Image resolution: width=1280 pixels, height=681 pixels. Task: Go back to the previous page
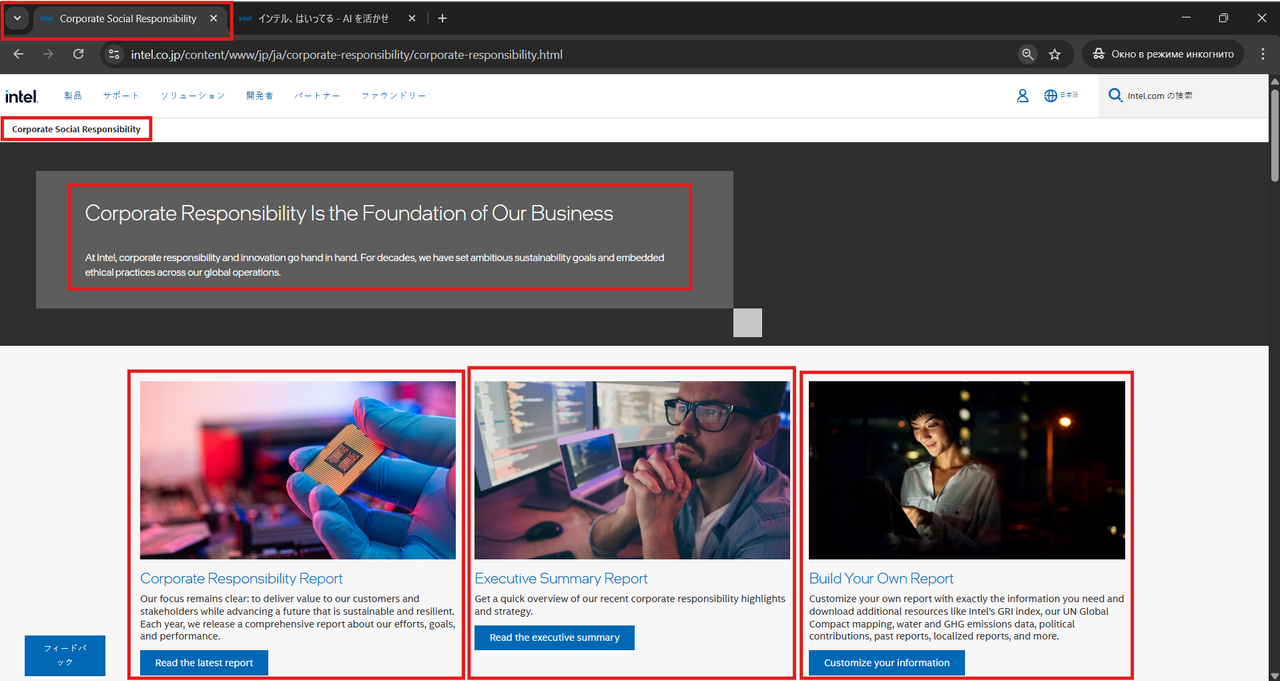pos(19,54)
